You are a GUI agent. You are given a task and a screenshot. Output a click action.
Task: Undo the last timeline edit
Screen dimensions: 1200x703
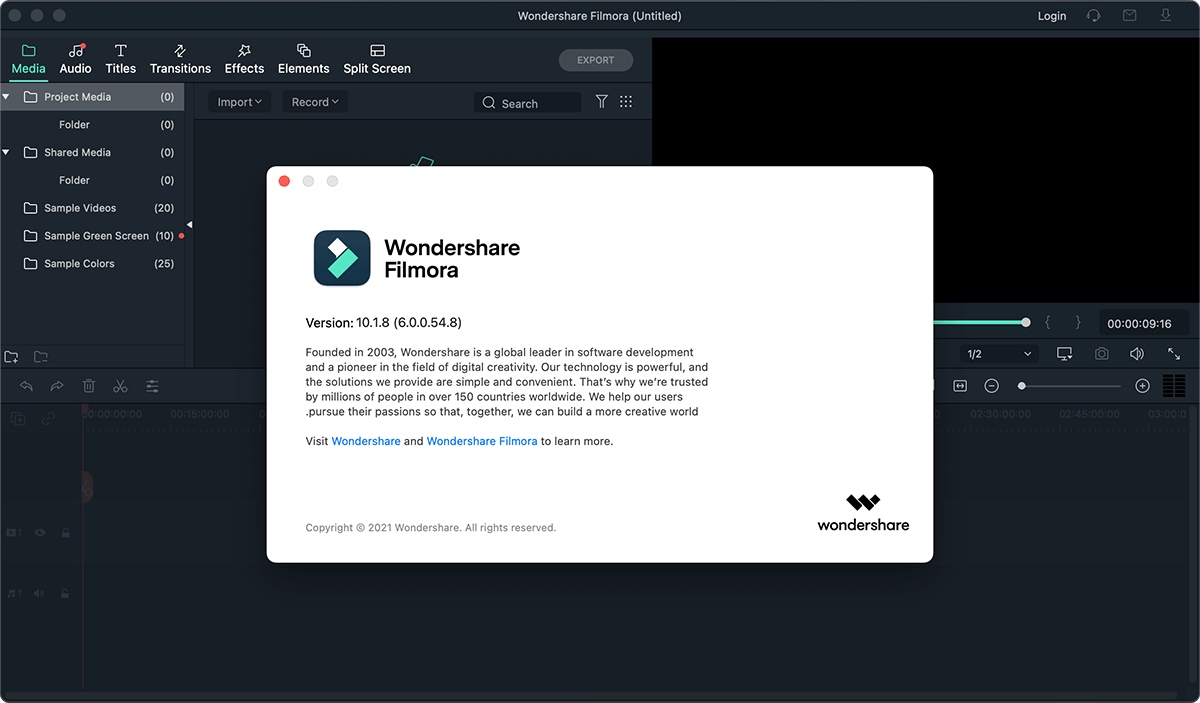point(26,386)
